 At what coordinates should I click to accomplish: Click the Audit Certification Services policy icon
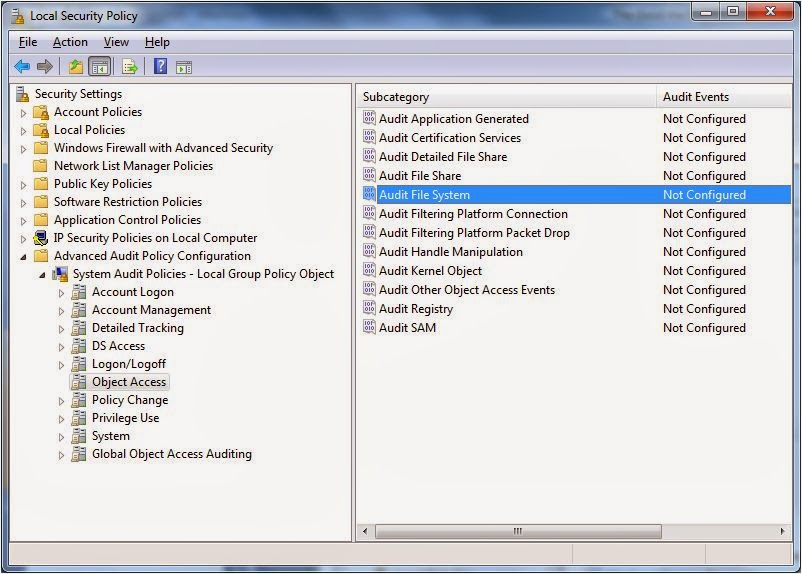(x=369, y=137)
